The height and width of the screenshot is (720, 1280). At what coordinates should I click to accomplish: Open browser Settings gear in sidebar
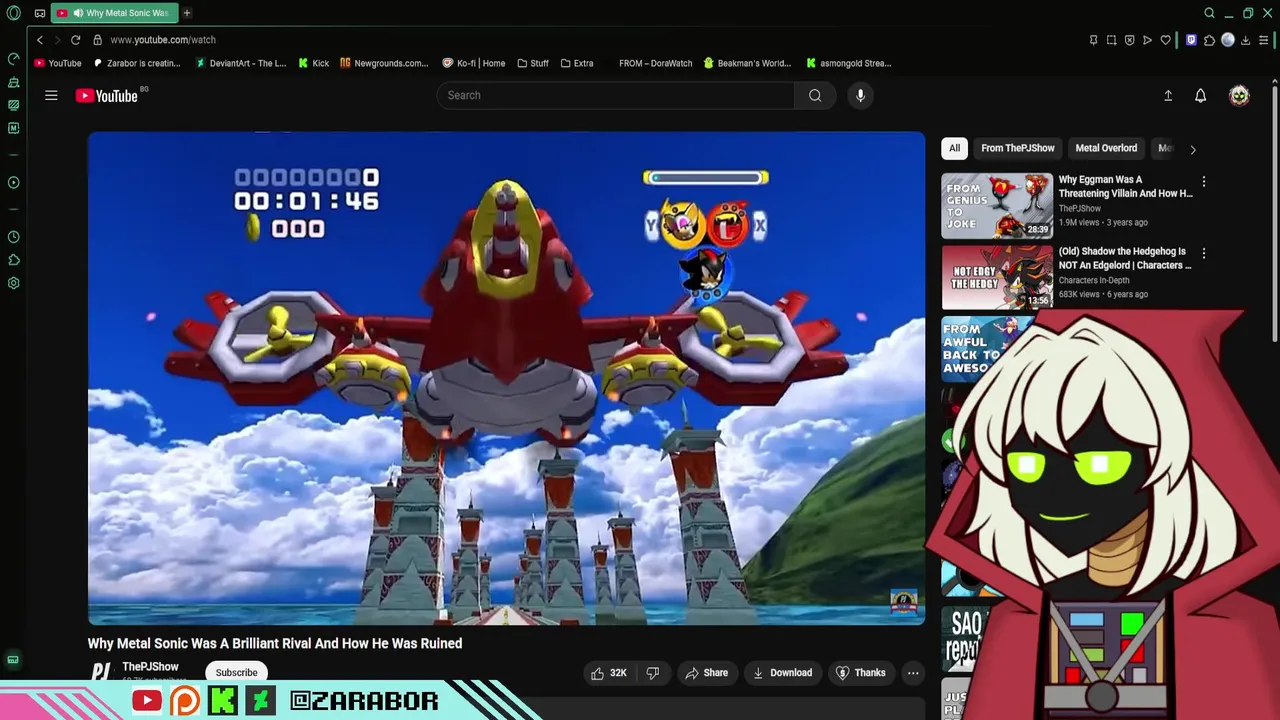(13, 283)
